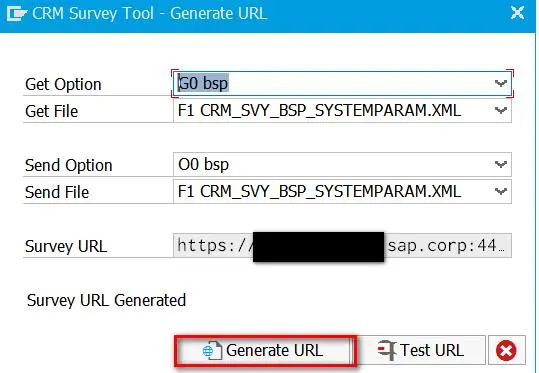Click the red cancel X button
The height and width of the screenshot is (373, 539).
point(506,351)
